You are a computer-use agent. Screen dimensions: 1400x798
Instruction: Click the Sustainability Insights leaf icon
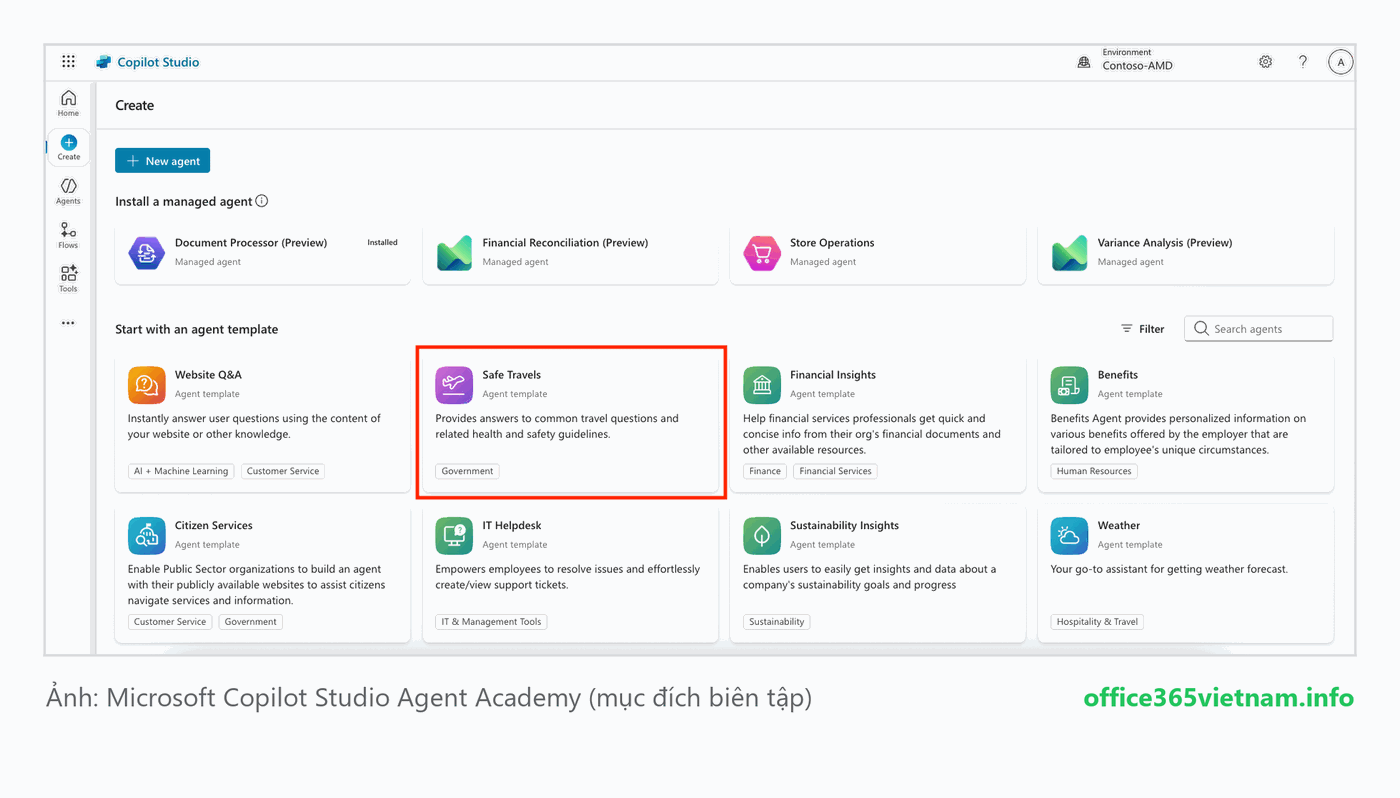pyautogui.click(x=762, y=536)
